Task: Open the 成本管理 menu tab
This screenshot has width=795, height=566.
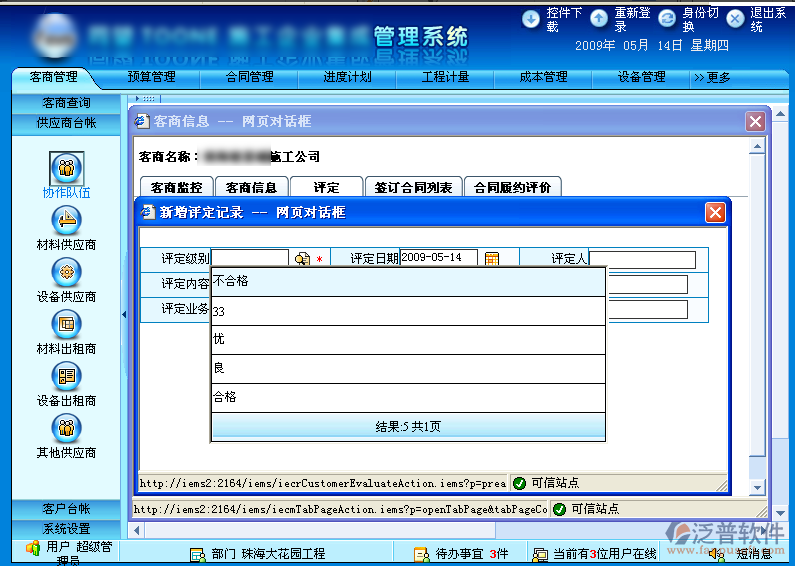Action: tap(543, 77)
